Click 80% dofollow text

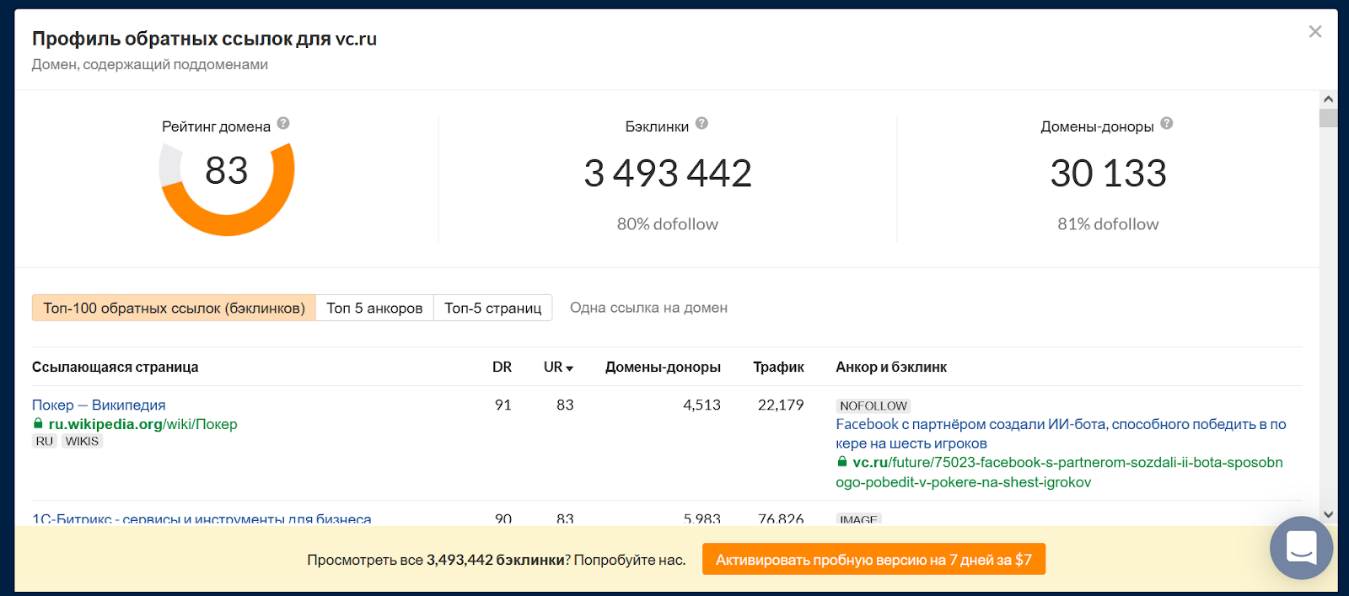[x=668, y=224]
